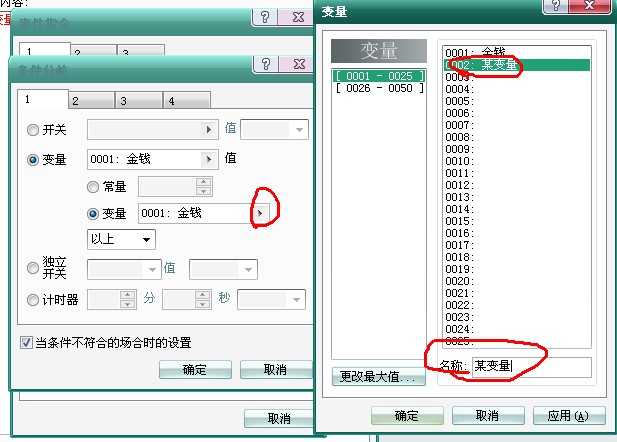Click help icon of 事件指令 window
This screenshot has width=617, height=442.
tap(265, 17)
